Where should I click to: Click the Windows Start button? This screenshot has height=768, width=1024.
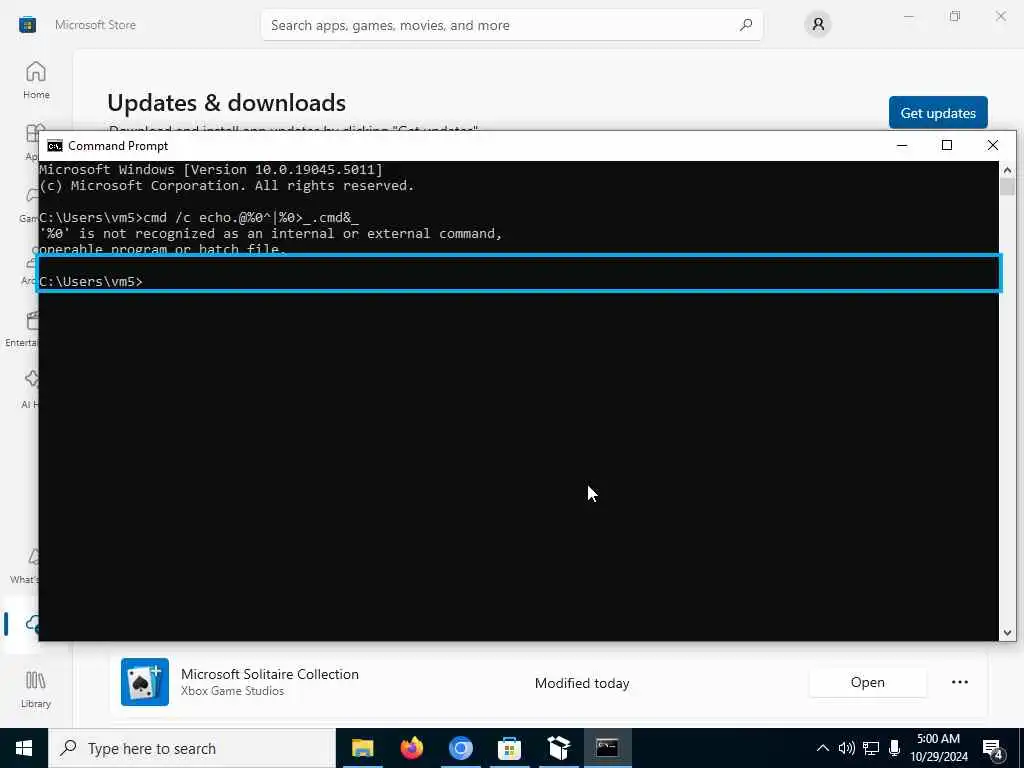24,748
